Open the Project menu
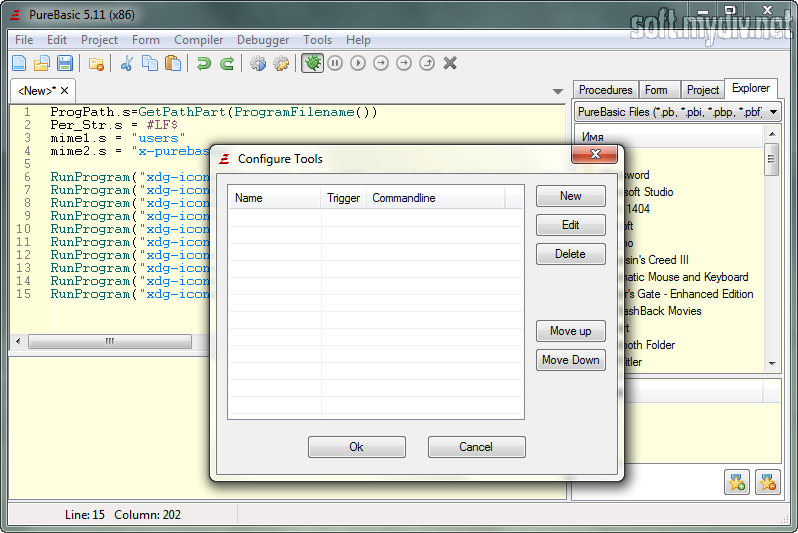The height and width of the screenshot is (533, 798). pos(99,40)
